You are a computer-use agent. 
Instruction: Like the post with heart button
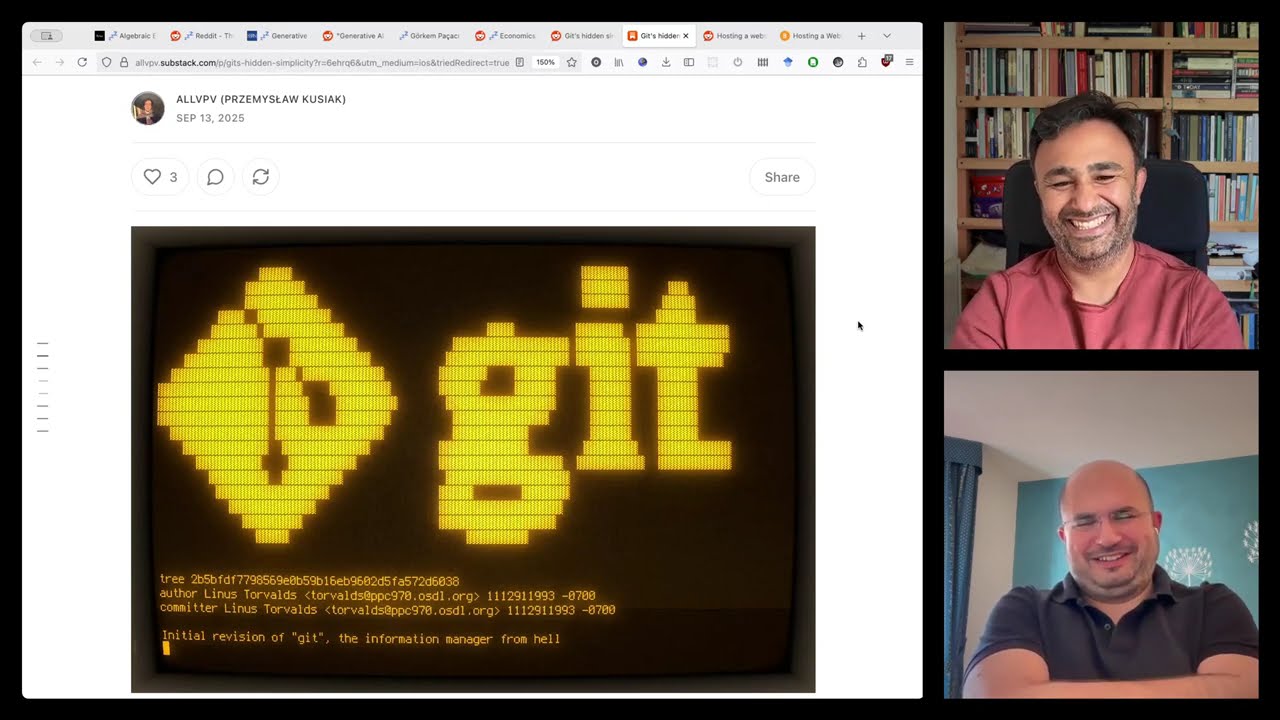click(160, 177)
